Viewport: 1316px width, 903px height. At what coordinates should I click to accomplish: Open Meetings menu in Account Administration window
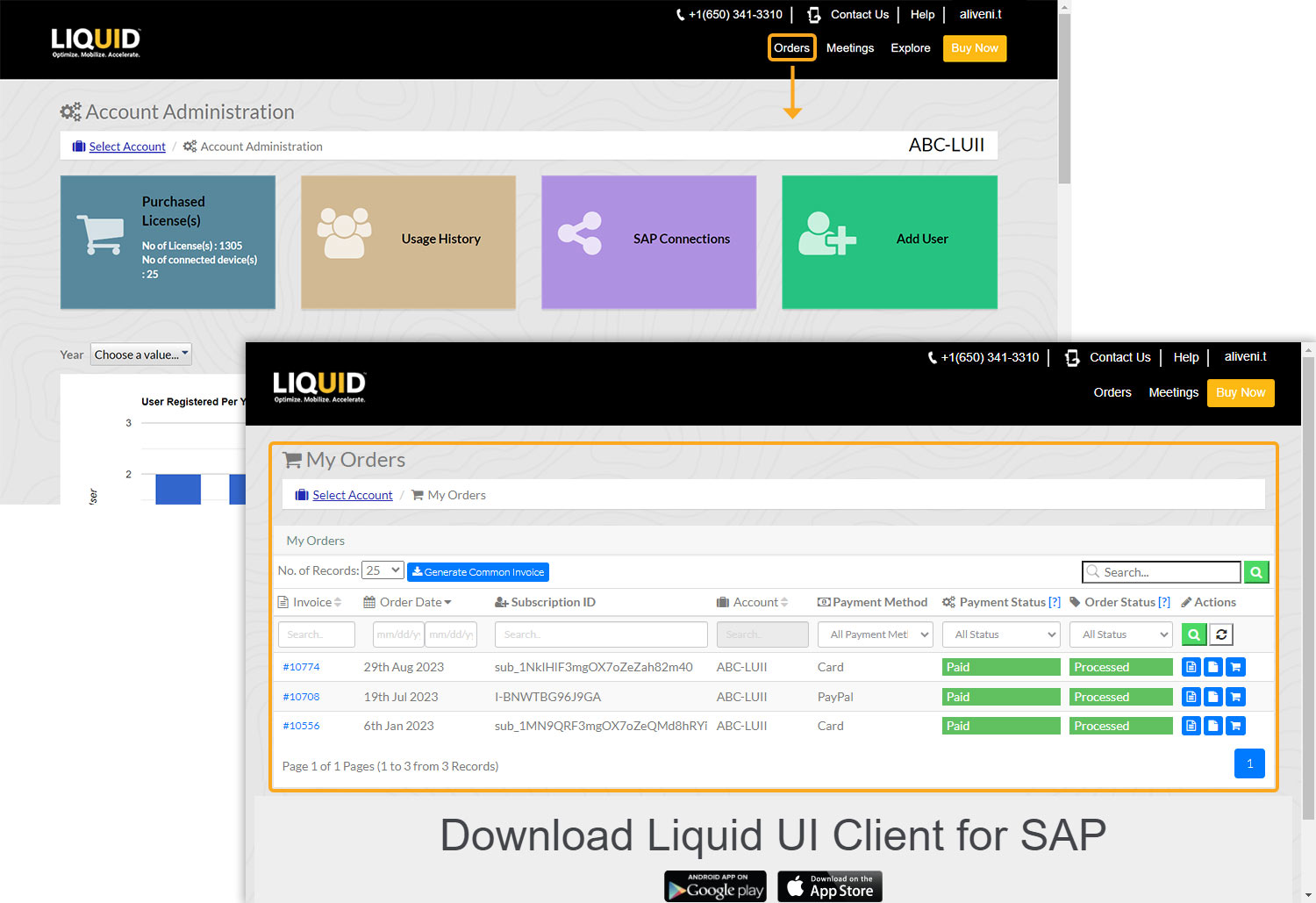(850, 48)
